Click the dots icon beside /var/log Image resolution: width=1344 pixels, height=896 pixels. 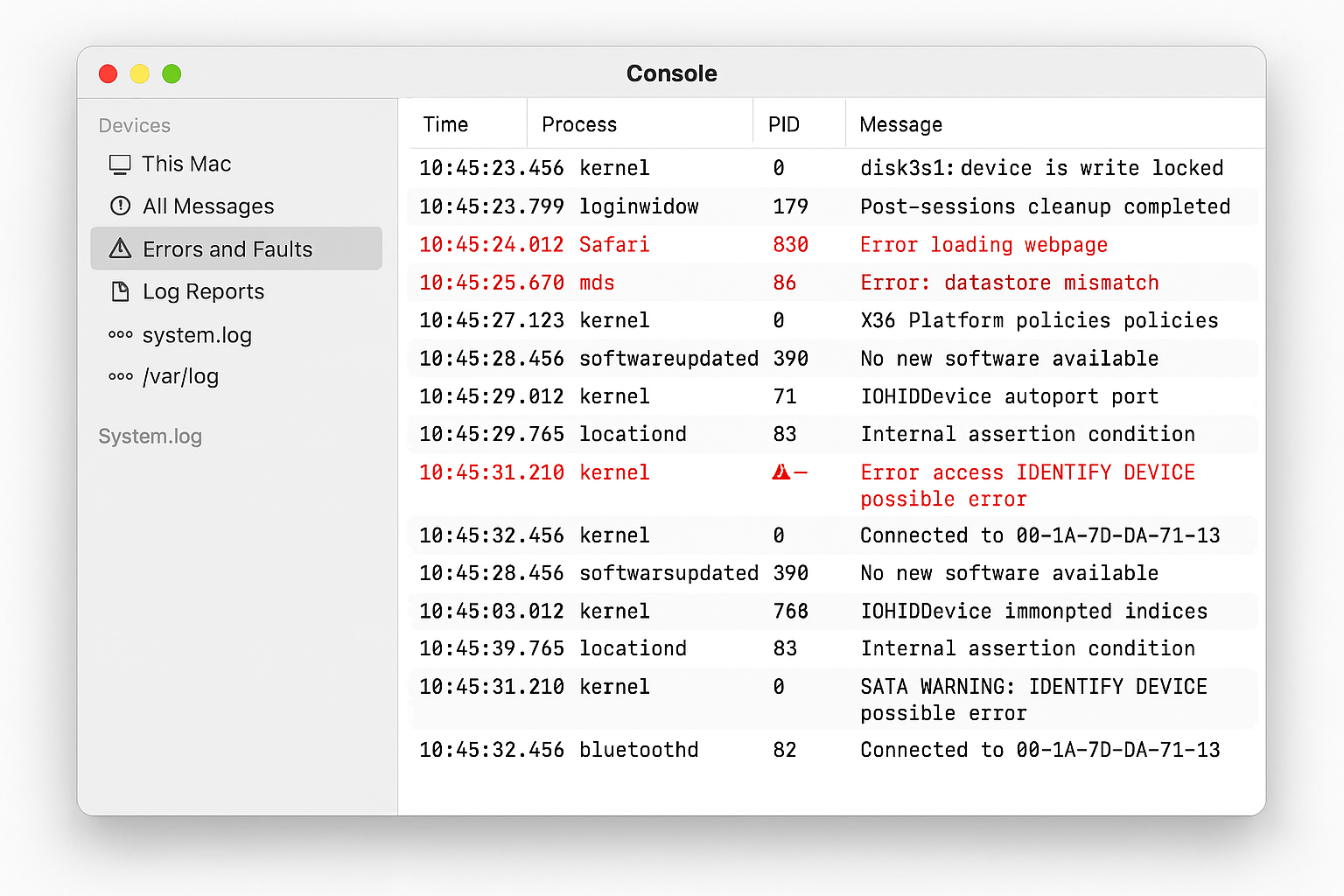point(120,376)
